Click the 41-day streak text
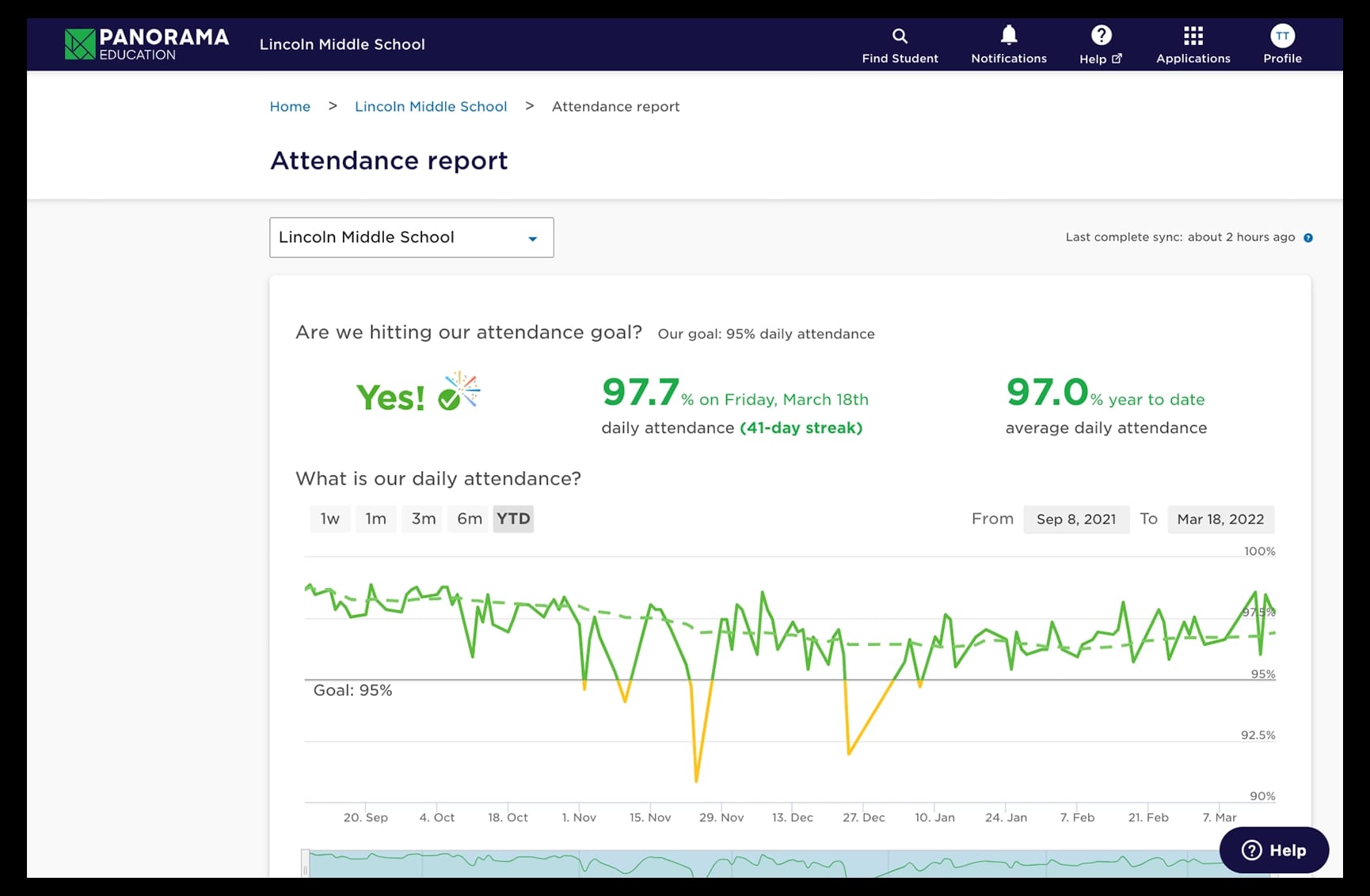The image size is (1370, 896). point(801,427)
